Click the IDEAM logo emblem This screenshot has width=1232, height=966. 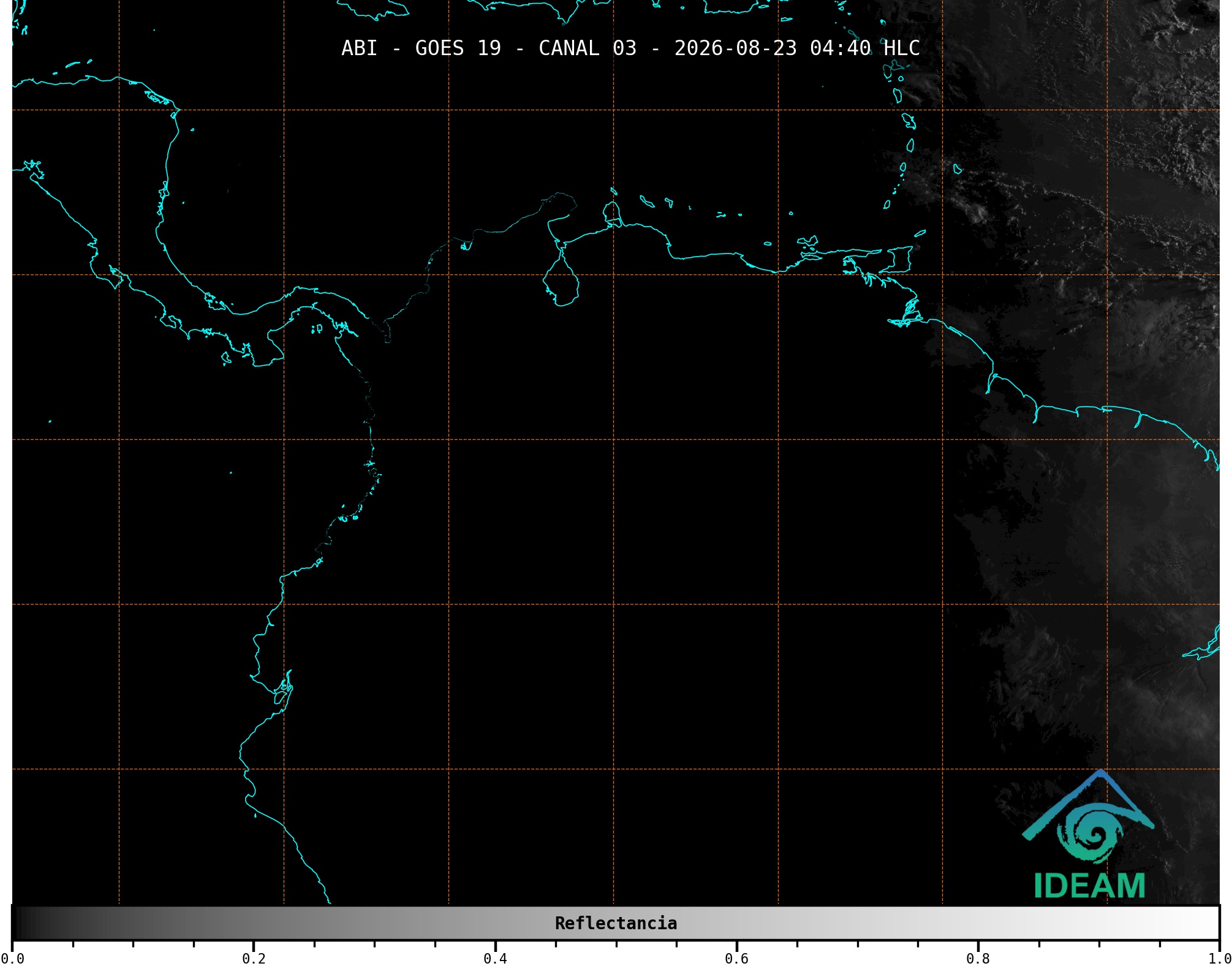[x=1088, y=817]
